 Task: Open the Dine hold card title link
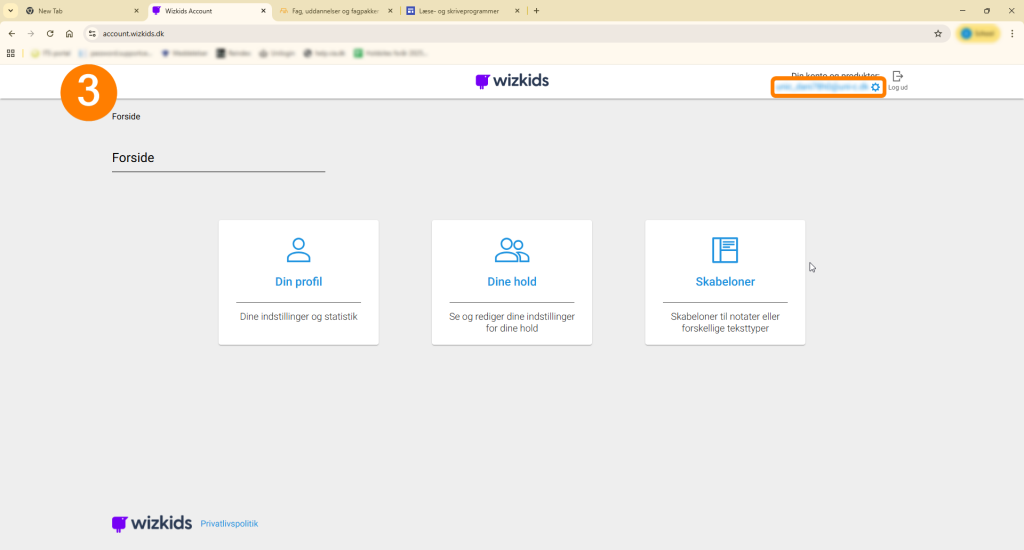coord(512,282)
